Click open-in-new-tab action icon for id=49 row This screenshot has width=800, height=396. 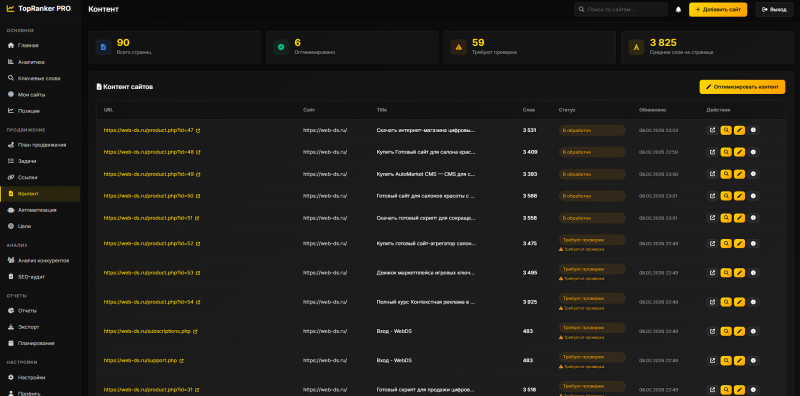(712, 174)
